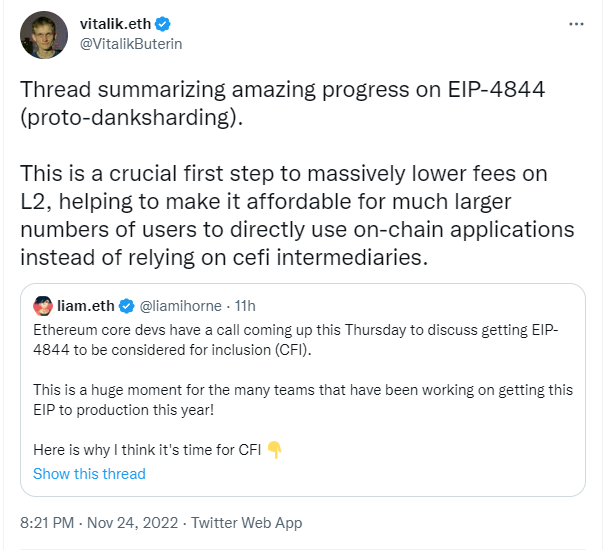Click Show this thread
The width and height of the screenshot is (605, 550).
[89, 474]
